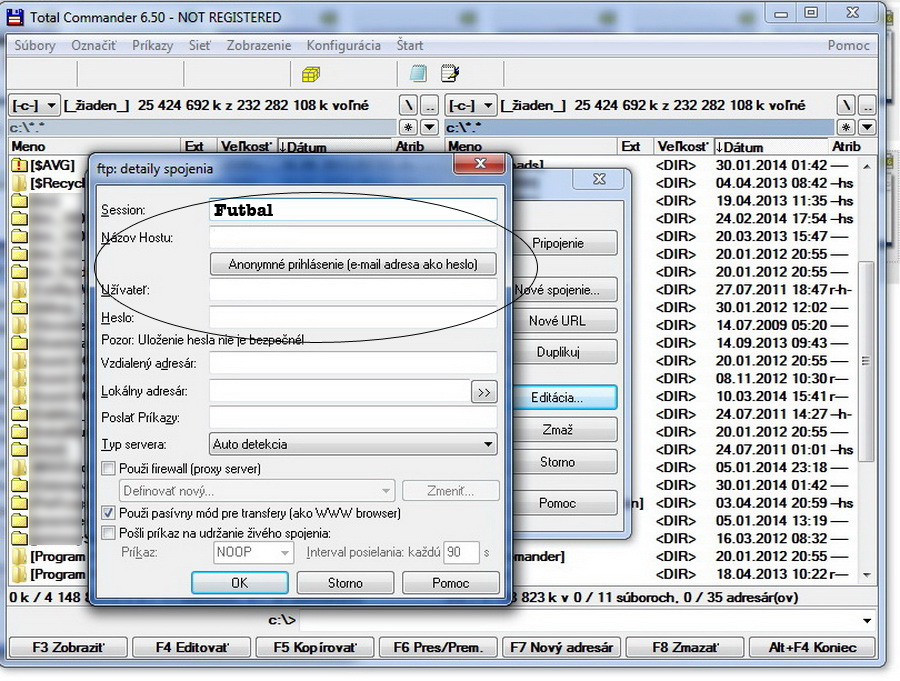The width and height of the screenshot is (900, 681).
Task: Open the left panel [-c-] drive dropdown
Action: pos(34,105)
